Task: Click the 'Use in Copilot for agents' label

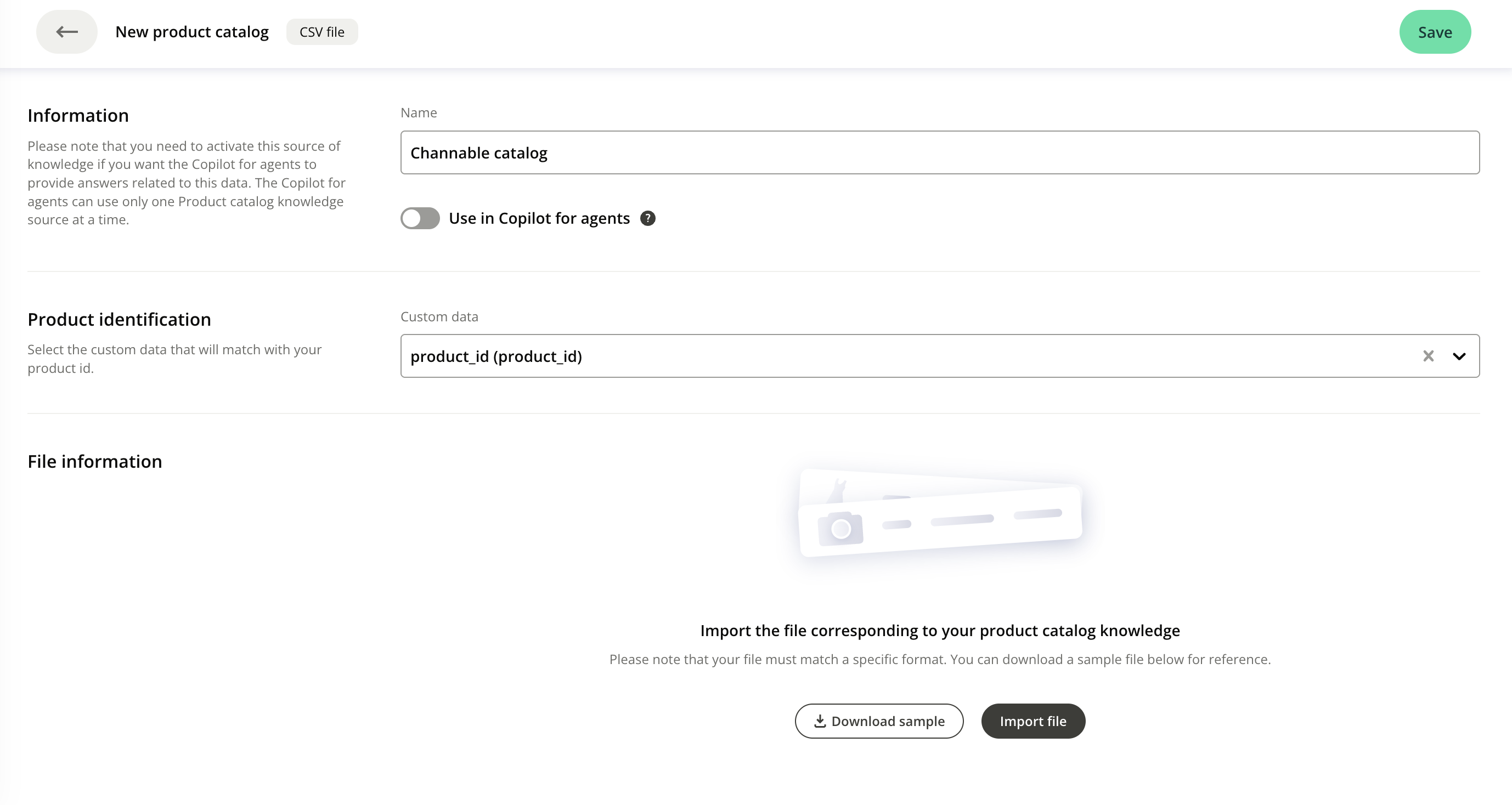Action: pos(539,218)
